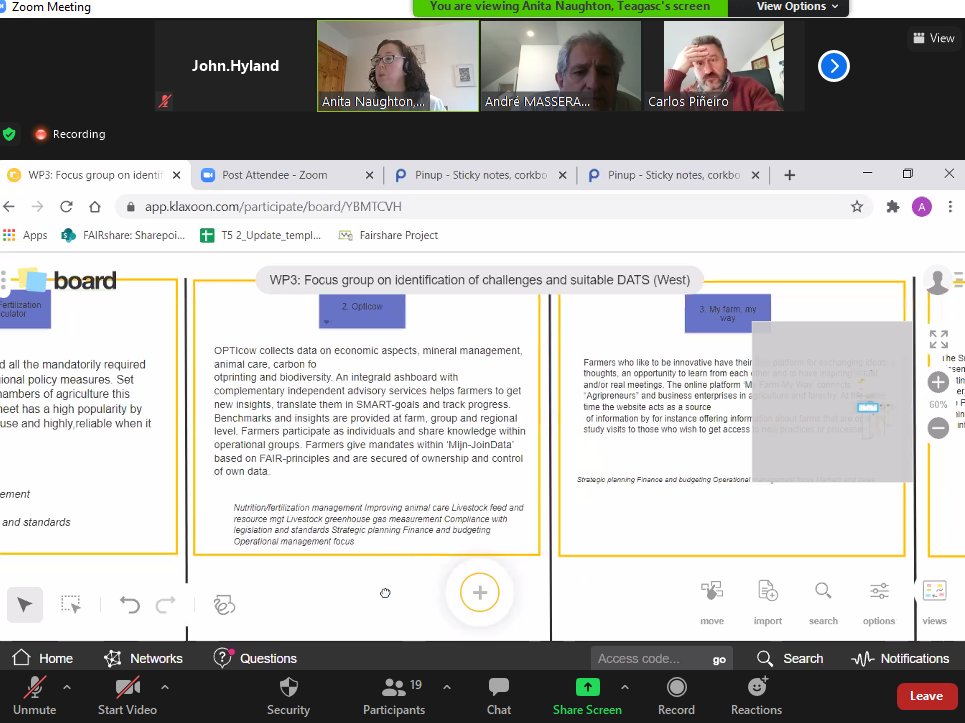
Task: Undo the last board action
Action: coord(130,604)
